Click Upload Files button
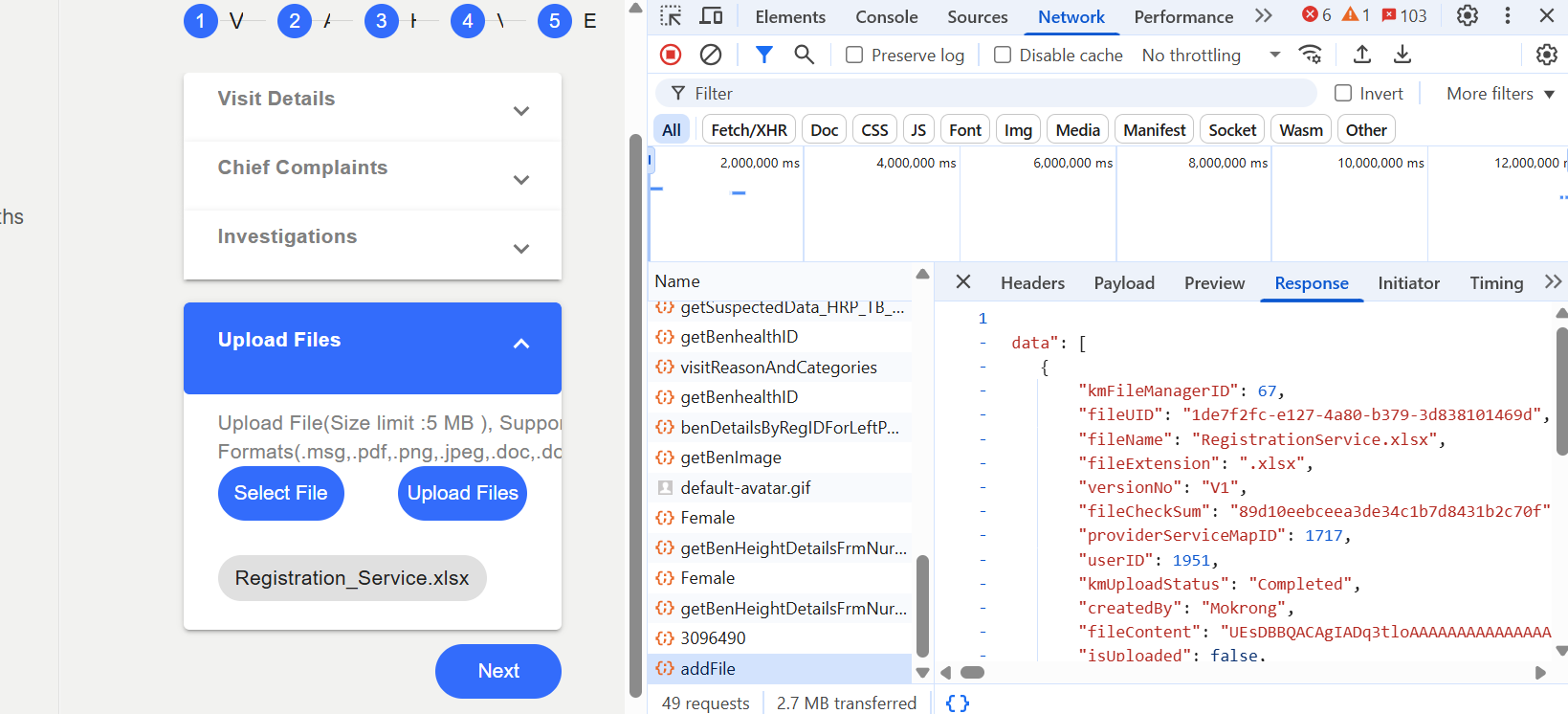 point(463,493)
